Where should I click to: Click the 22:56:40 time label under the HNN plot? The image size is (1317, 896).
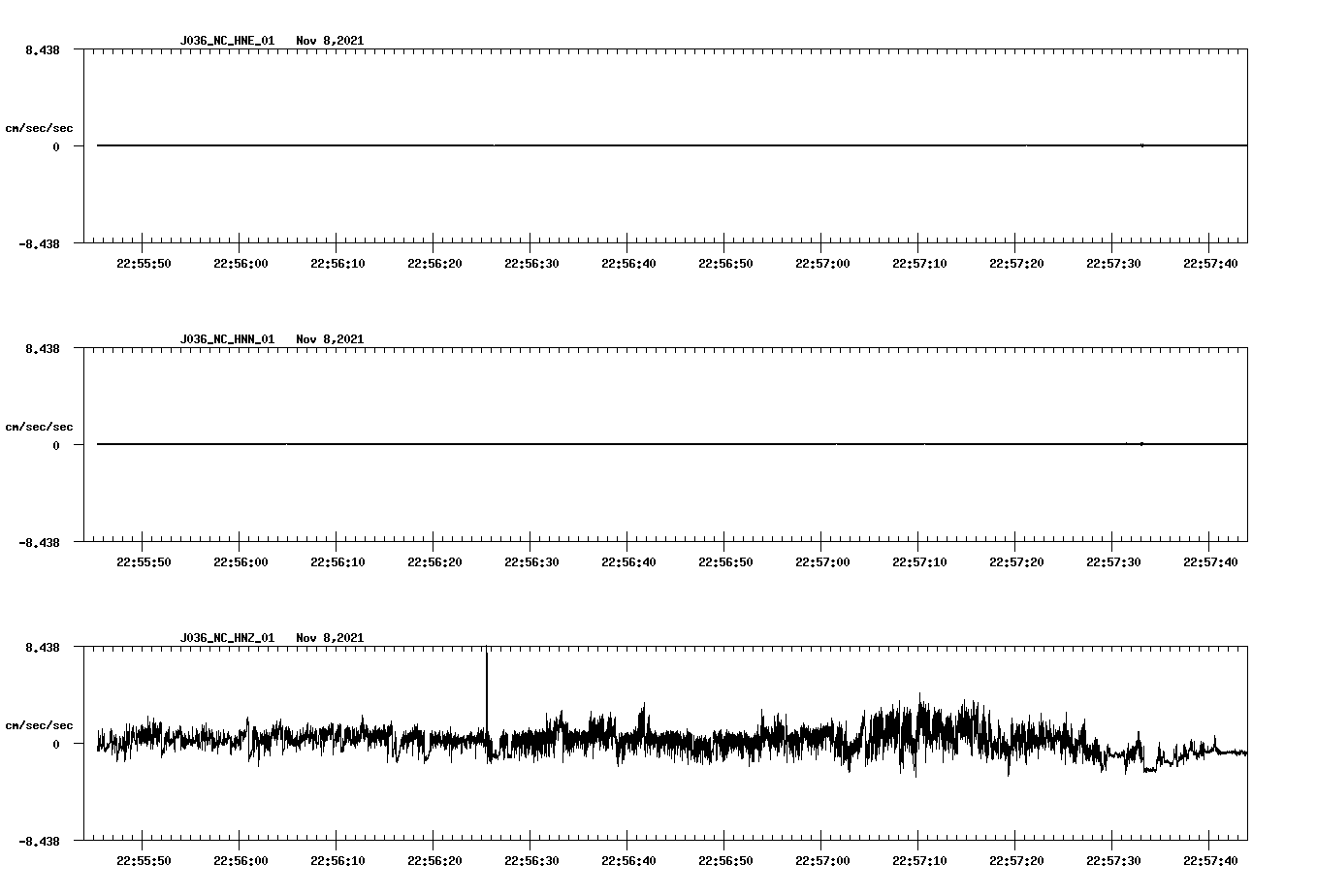[x=628, y=562]
